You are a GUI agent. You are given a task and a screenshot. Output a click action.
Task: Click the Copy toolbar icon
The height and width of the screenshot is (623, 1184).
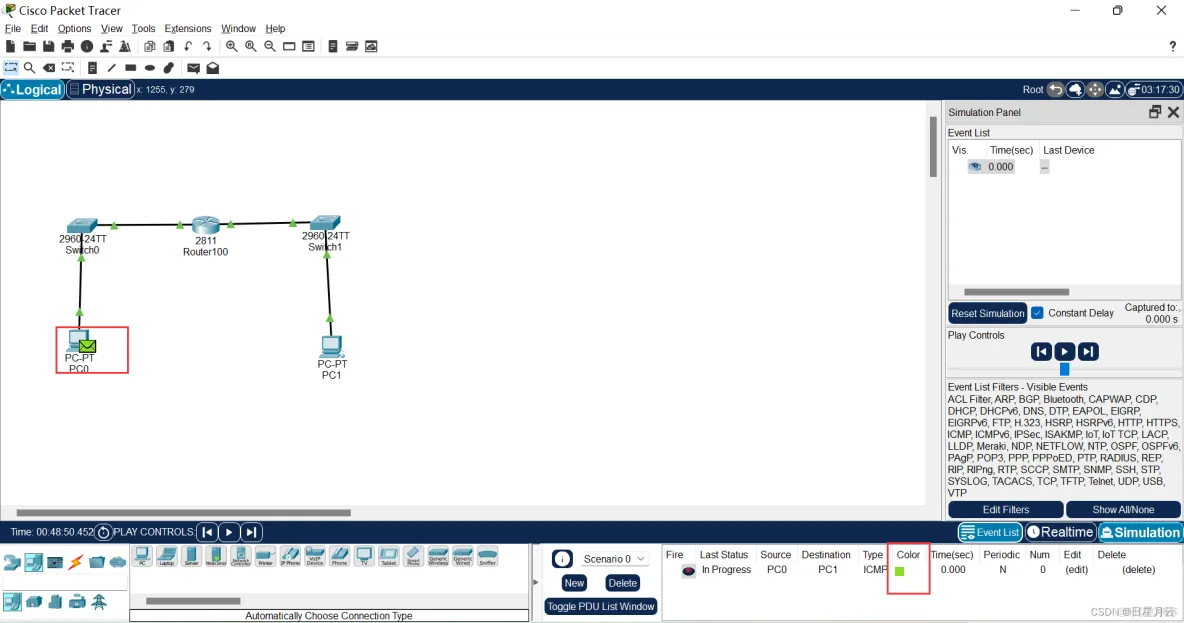click(x=150, y=47)
